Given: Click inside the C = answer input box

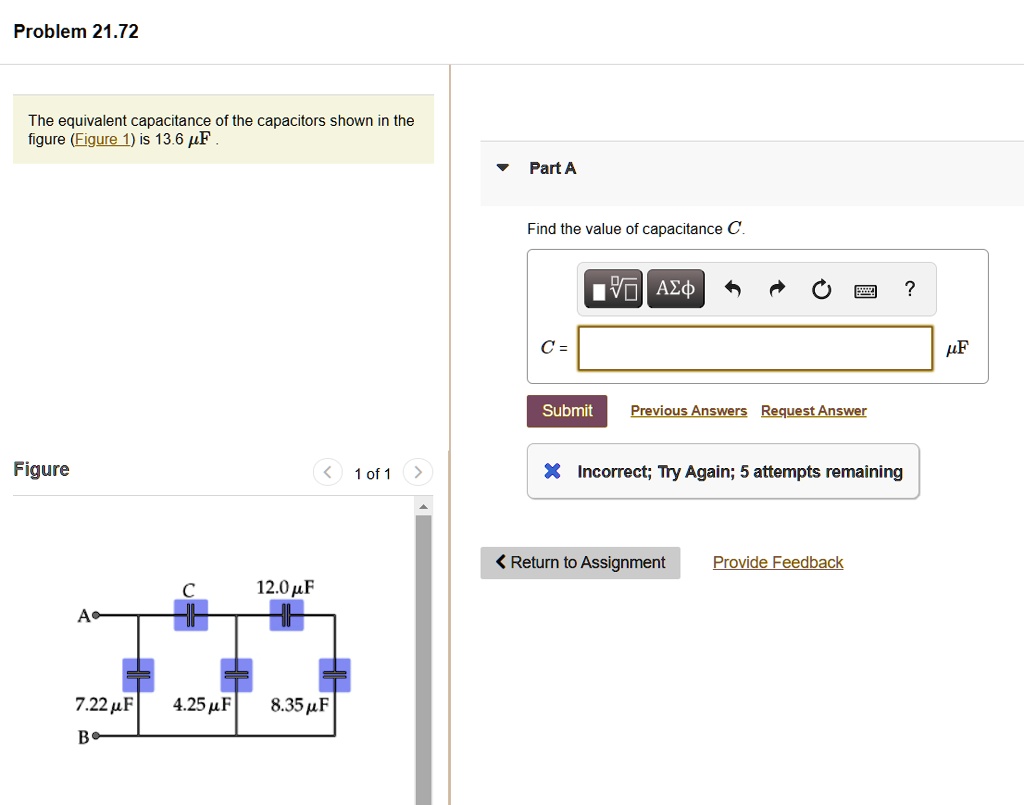Looking at the screenshot, I should pos(754,348).
